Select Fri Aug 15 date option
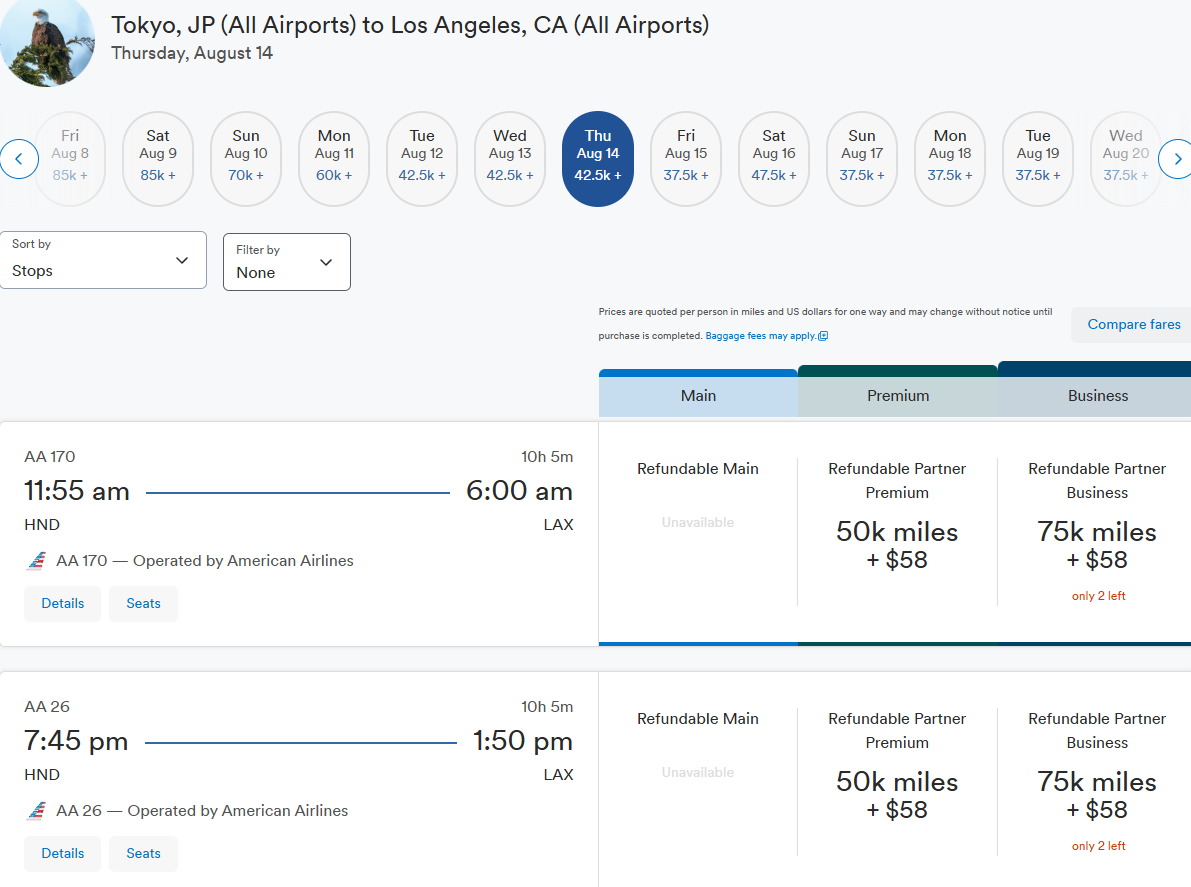Screen dimensions: 1191x887 pos(686,159)
